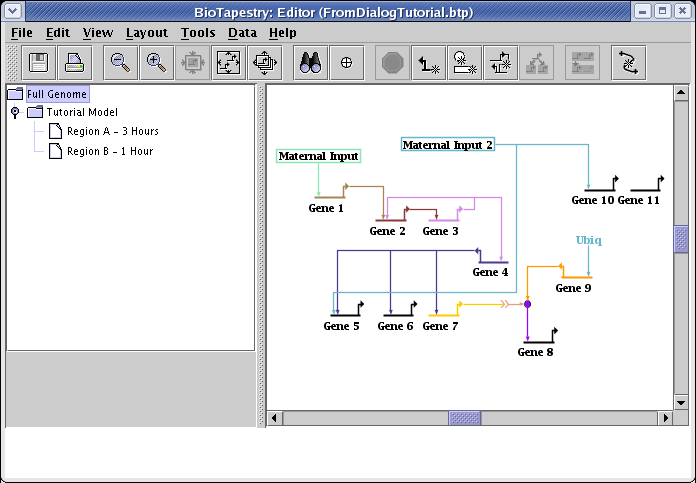Click the Maternal Input 2 box

coord(448,145)
